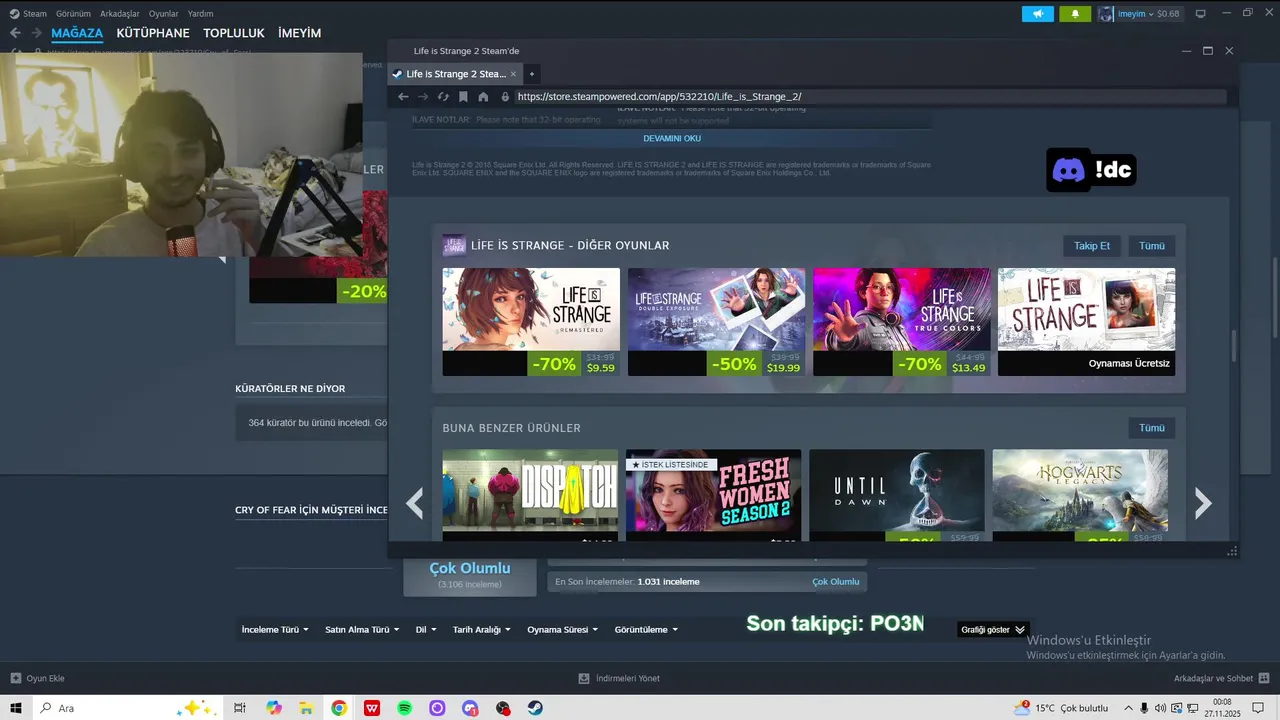
Task: Open the Windows notification center icon
Action: 1260,708
